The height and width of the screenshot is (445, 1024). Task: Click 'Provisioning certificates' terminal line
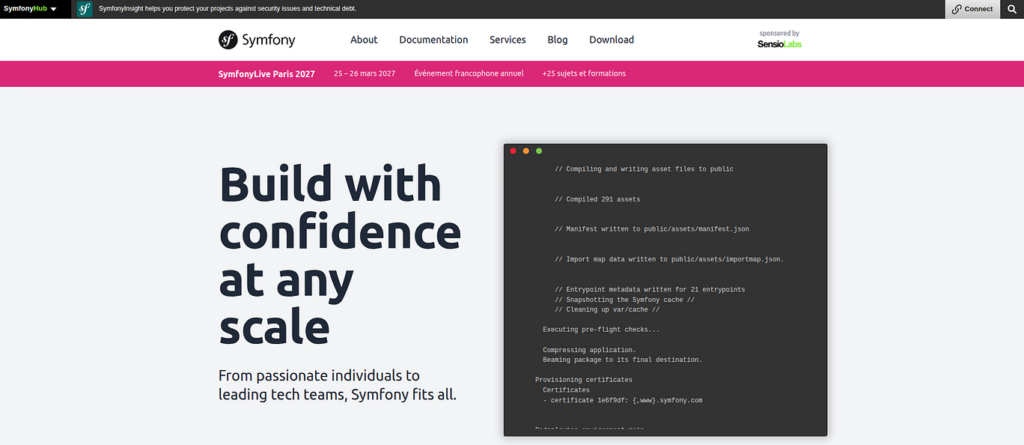(x=583, y=380)
